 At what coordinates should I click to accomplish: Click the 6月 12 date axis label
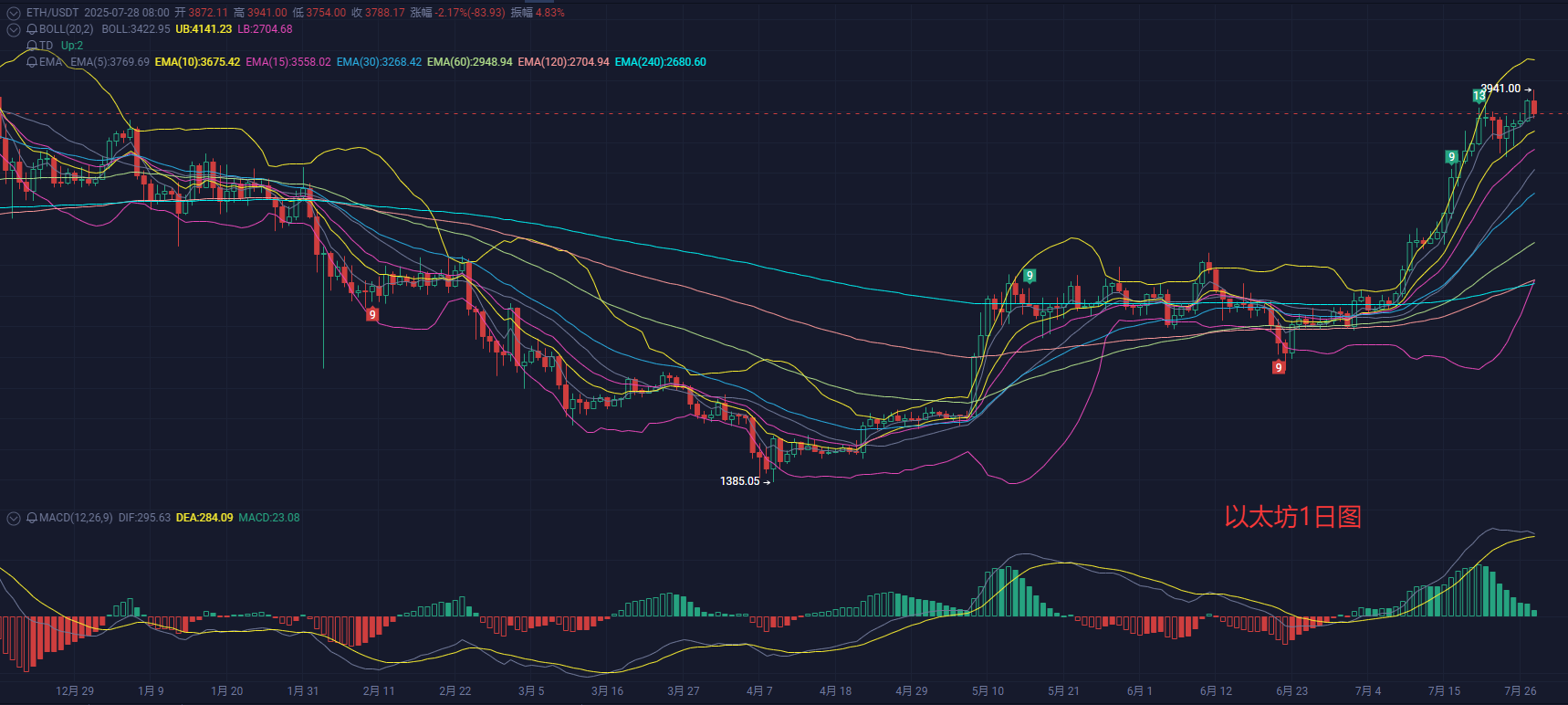(1216, 690)
